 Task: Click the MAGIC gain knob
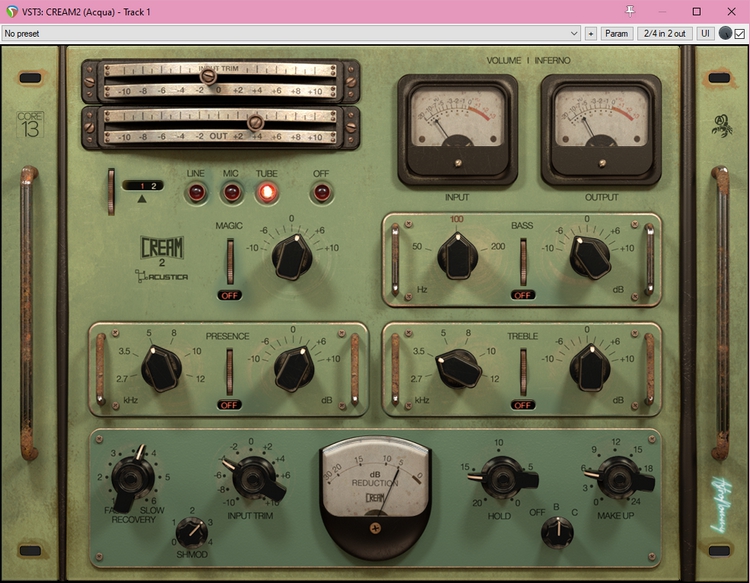coord(292,257)
